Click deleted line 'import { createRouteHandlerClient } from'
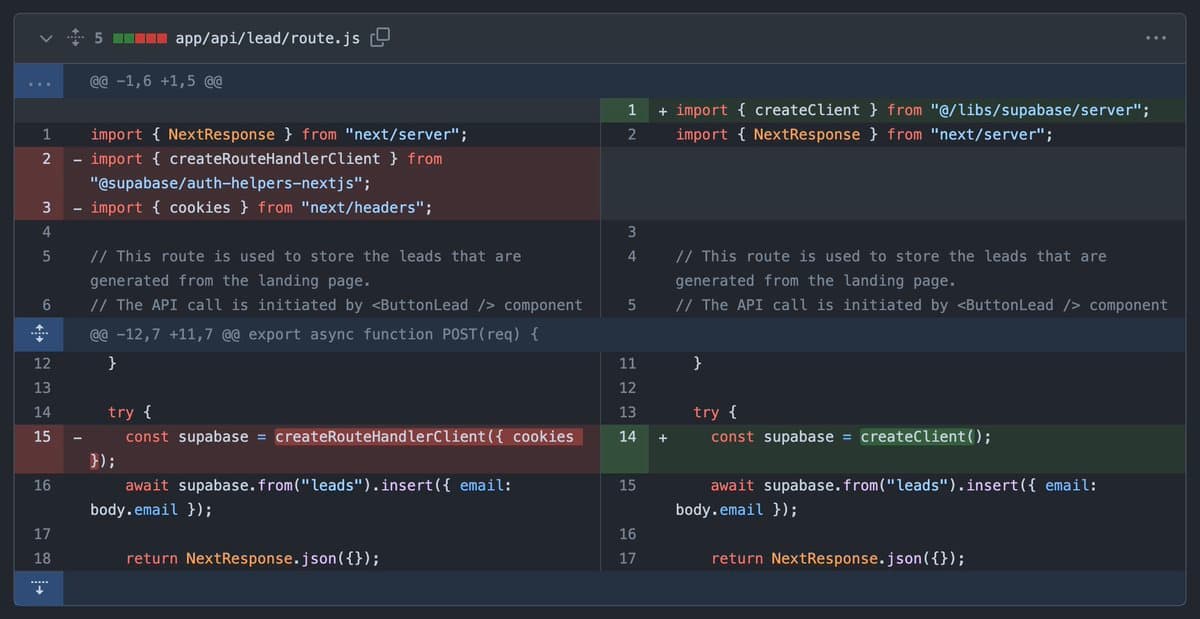 pyautogui.click(x=266, y=159)
